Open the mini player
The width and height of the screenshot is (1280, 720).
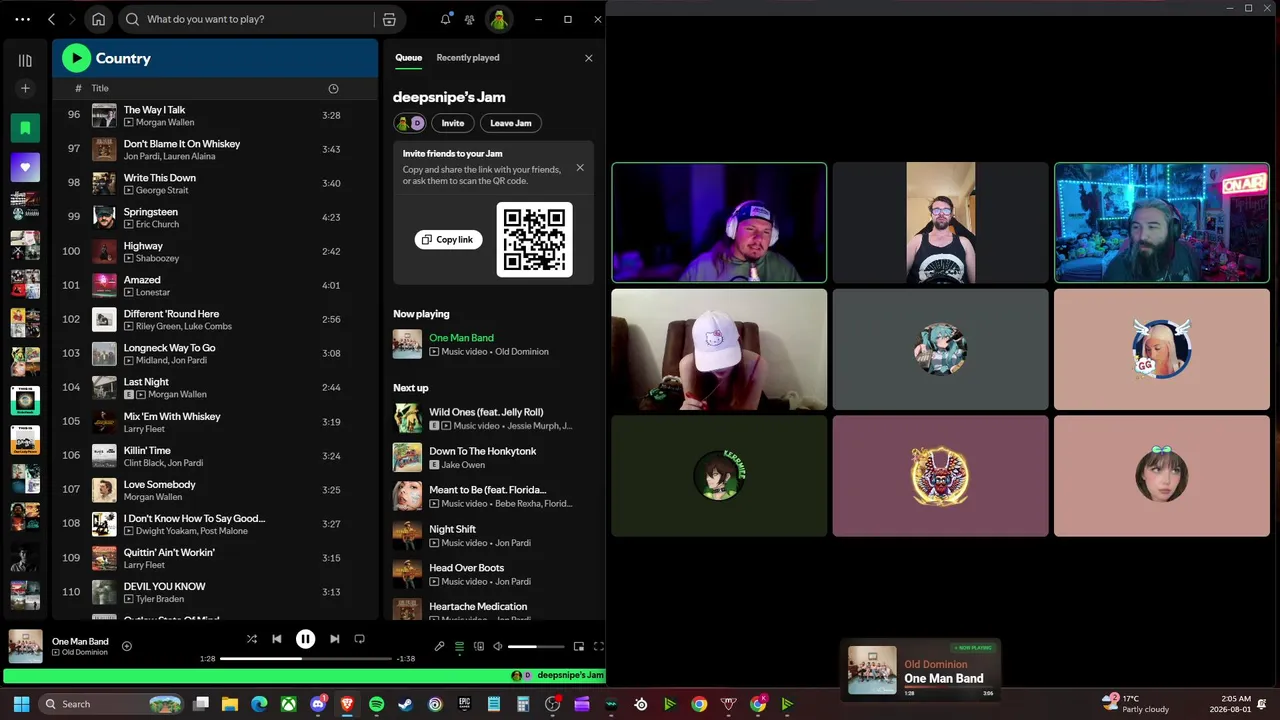pos(579,647)
